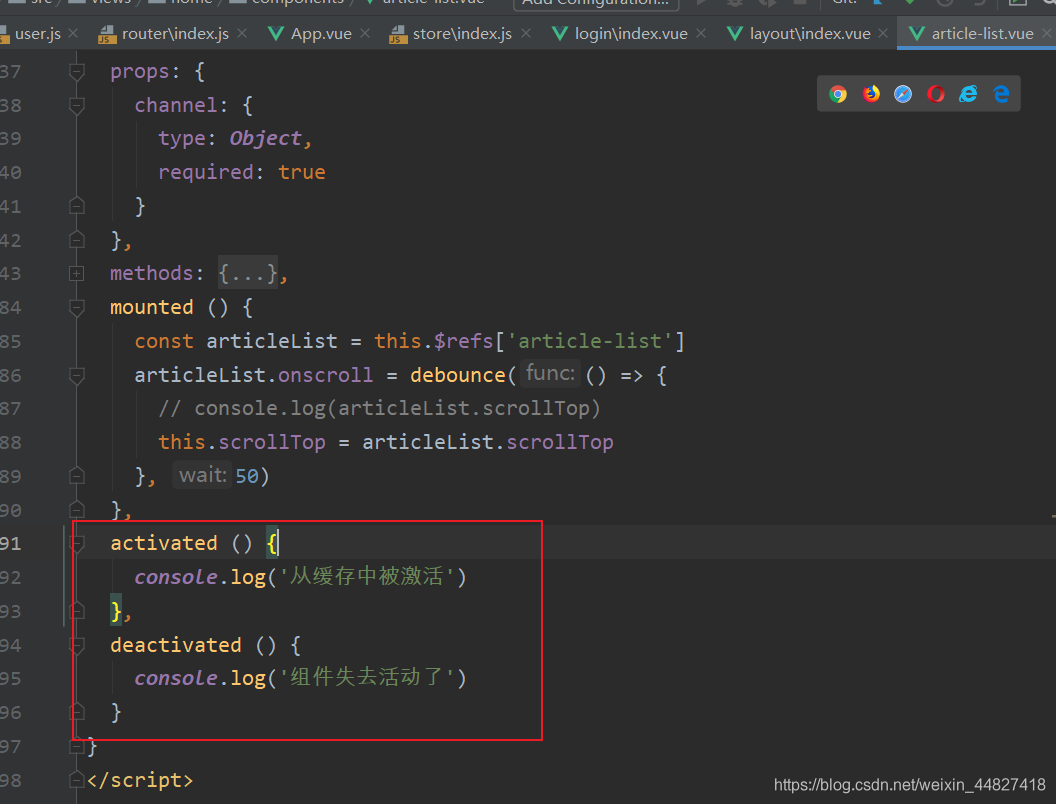
Task: Click the commented console.log line 87
Action: [378, 408]
